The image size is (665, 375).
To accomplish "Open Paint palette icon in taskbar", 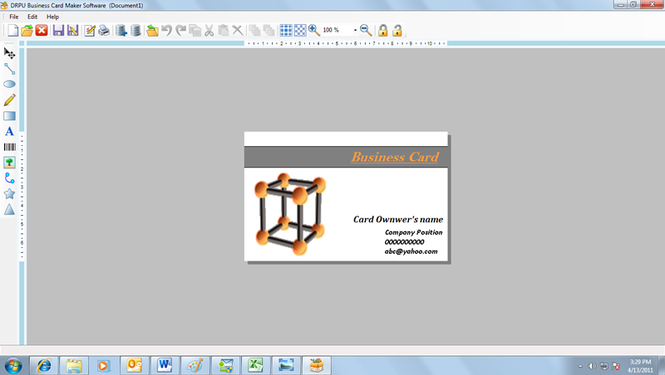I will 195,365.
